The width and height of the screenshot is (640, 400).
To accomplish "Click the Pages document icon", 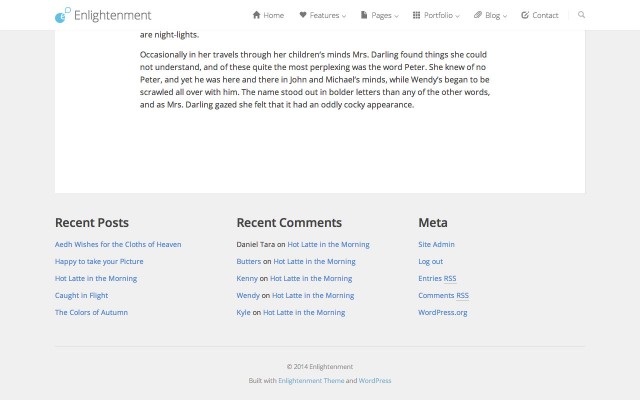I will coord(364,15).
